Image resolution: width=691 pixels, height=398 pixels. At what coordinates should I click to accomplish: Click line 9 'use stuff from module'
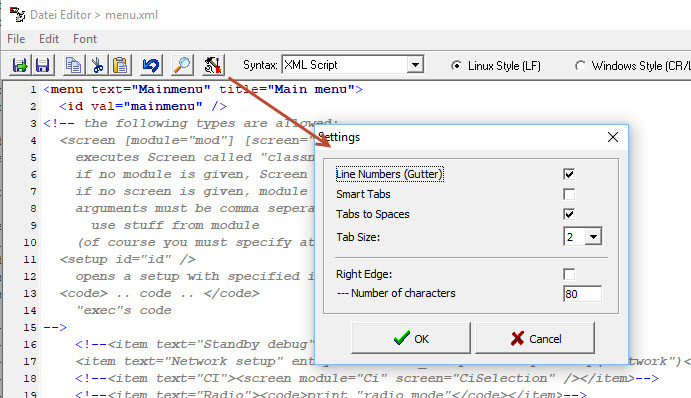click(x=175, y=225)
